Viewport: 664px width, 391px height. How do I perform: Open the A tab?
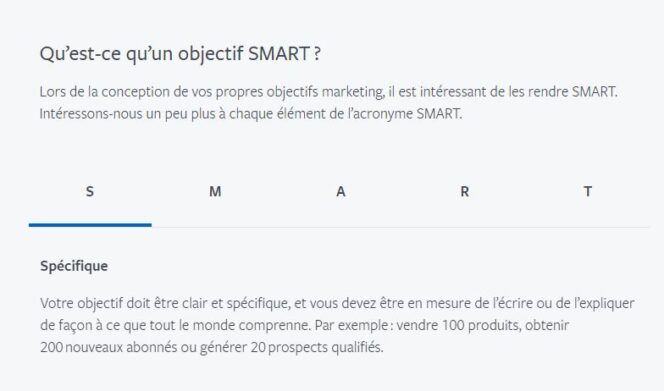[x=340, y=191]
